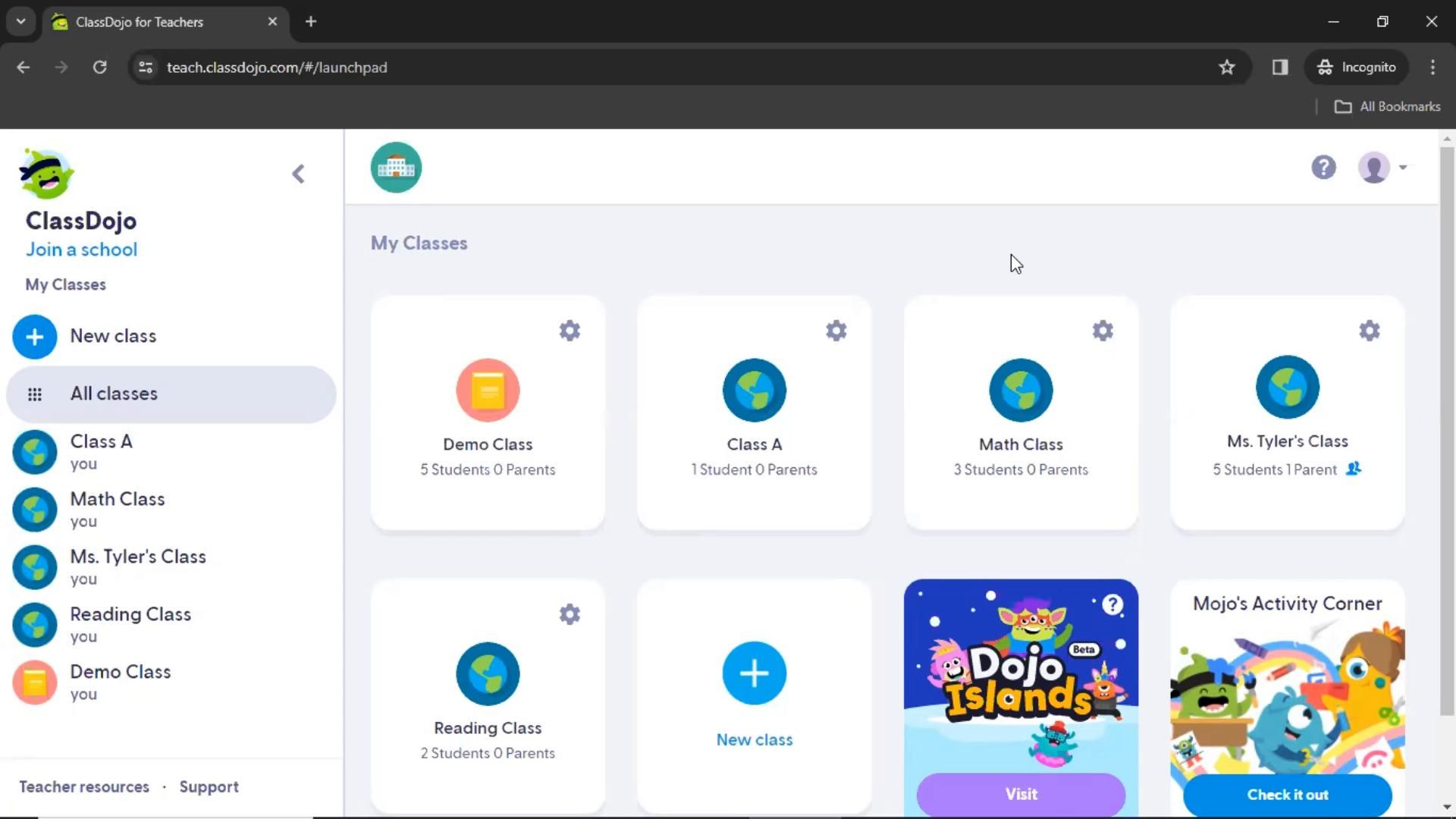Open the user profile avatar menu

(x=1382, y=168)
